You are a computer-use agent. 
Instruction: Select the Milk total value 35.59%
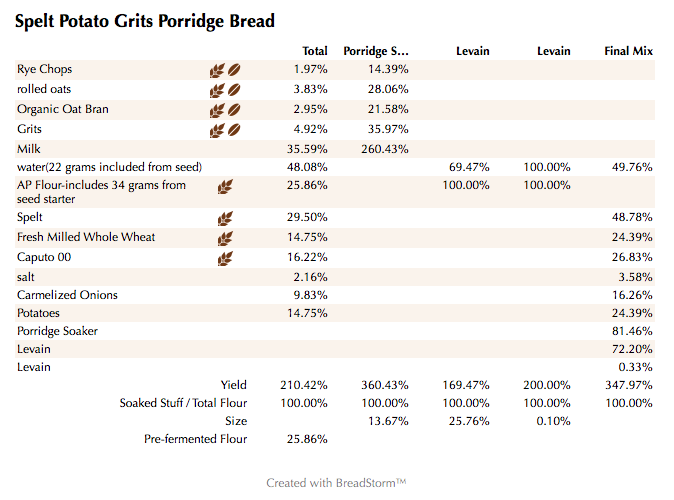click(310, 149)
